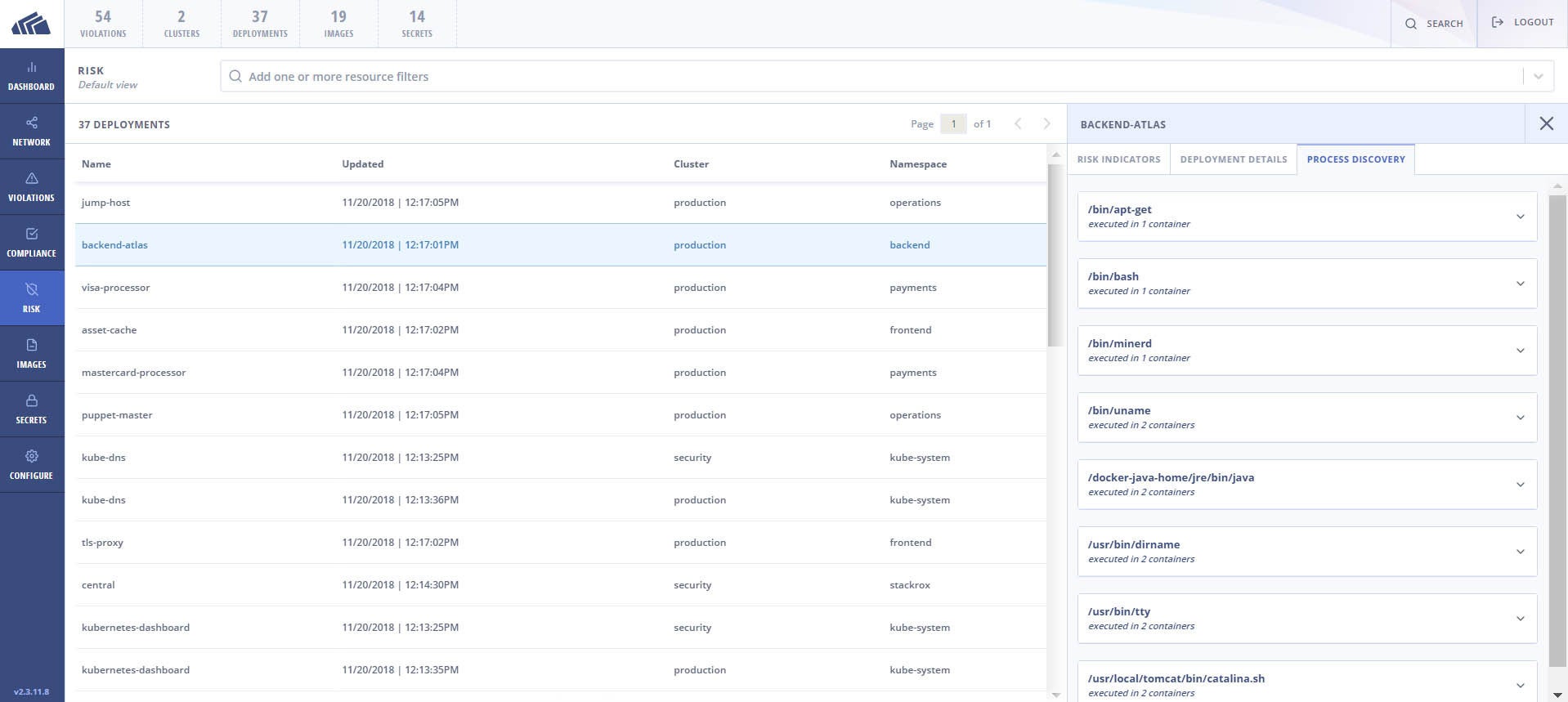Open the 54 Violations summary counter
This screenshot has width=1568, height=702.
pyautogui.click(x=103, y=24)
